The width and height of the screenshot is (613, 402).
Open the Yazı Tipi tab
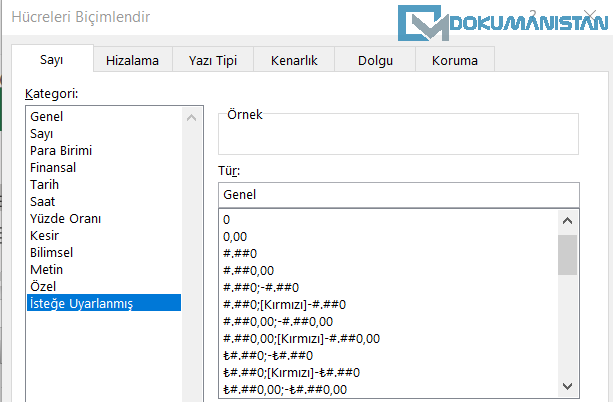point(213,60)
